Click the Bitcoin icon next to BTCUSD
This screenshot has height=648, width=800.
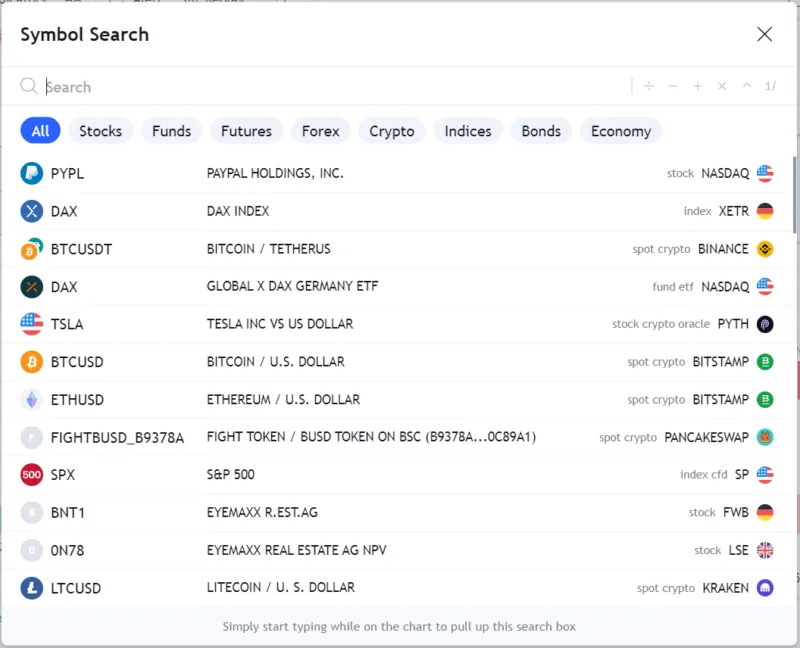[x=32, y=362]
